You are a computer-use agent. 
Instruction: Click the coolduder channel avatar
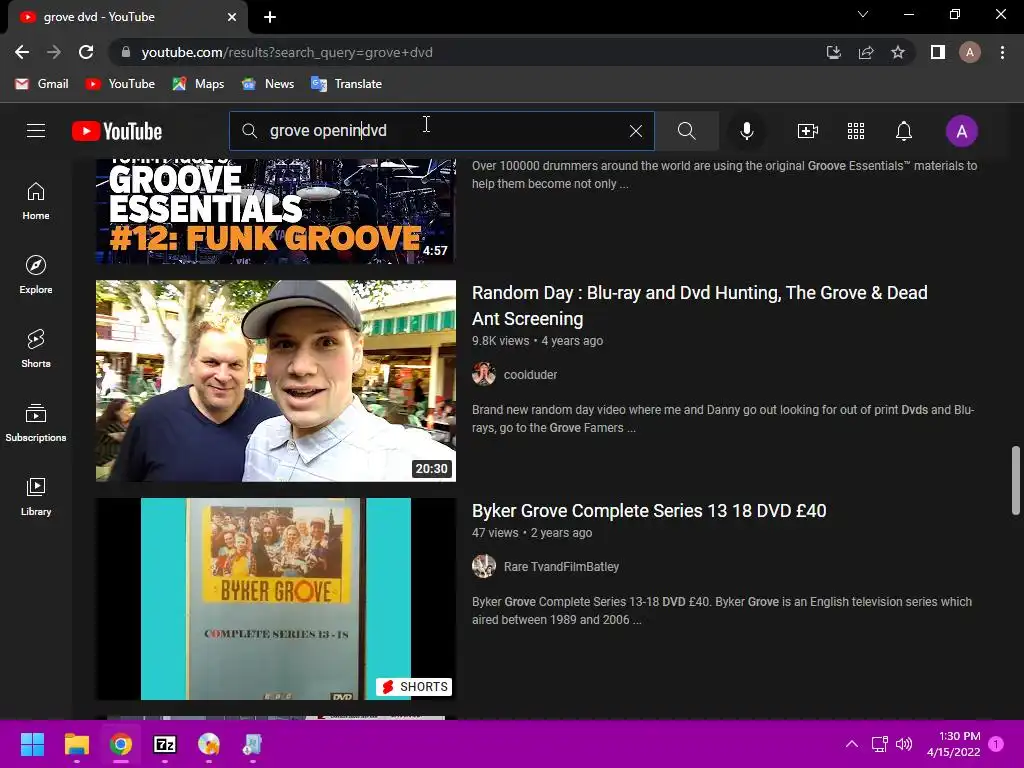click(484, 374)
